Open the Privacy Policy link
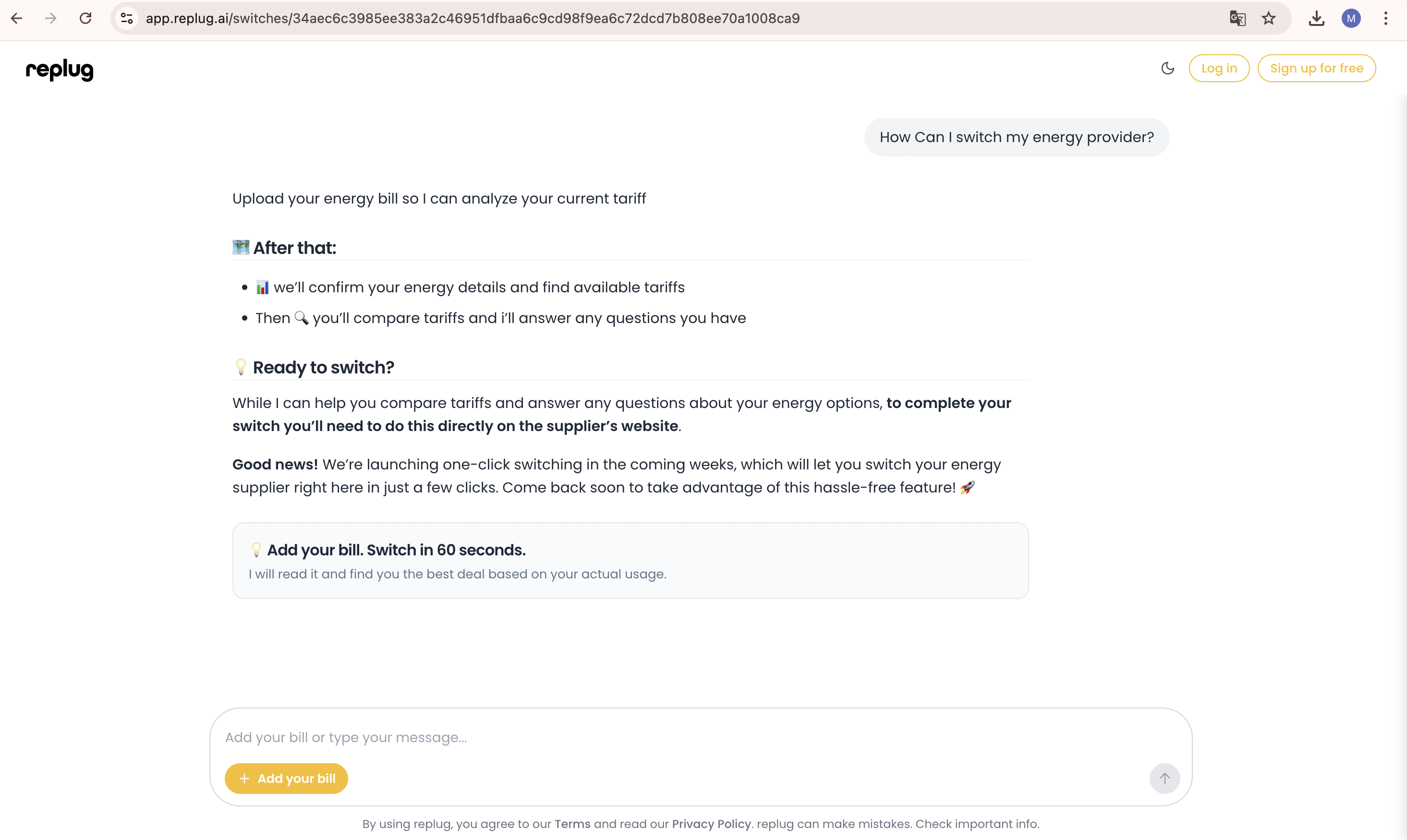Screen dimensions: 1407x840 pyautogui.click(x=711, y=824)
